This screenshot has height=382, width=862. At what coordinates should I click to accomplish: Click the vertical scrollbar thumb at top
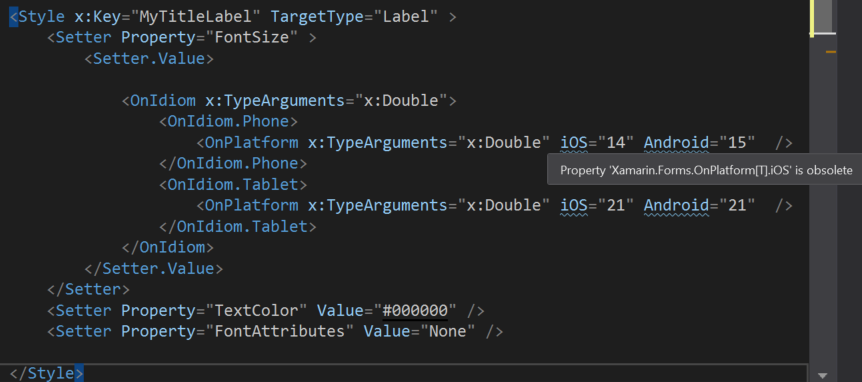tap(823, 18)
